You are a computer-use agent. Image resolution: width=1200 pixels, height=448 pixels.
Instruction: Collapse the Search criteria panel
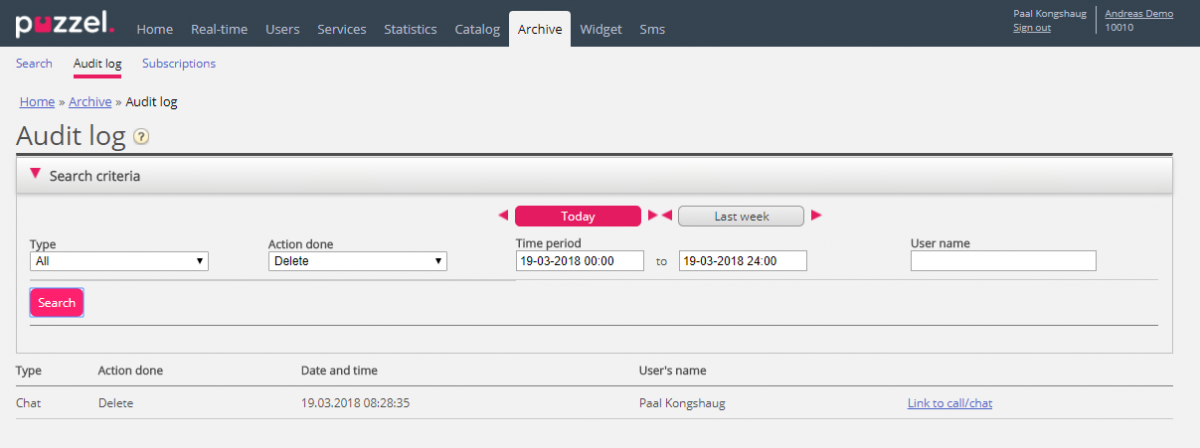click(x=36, y=175)
